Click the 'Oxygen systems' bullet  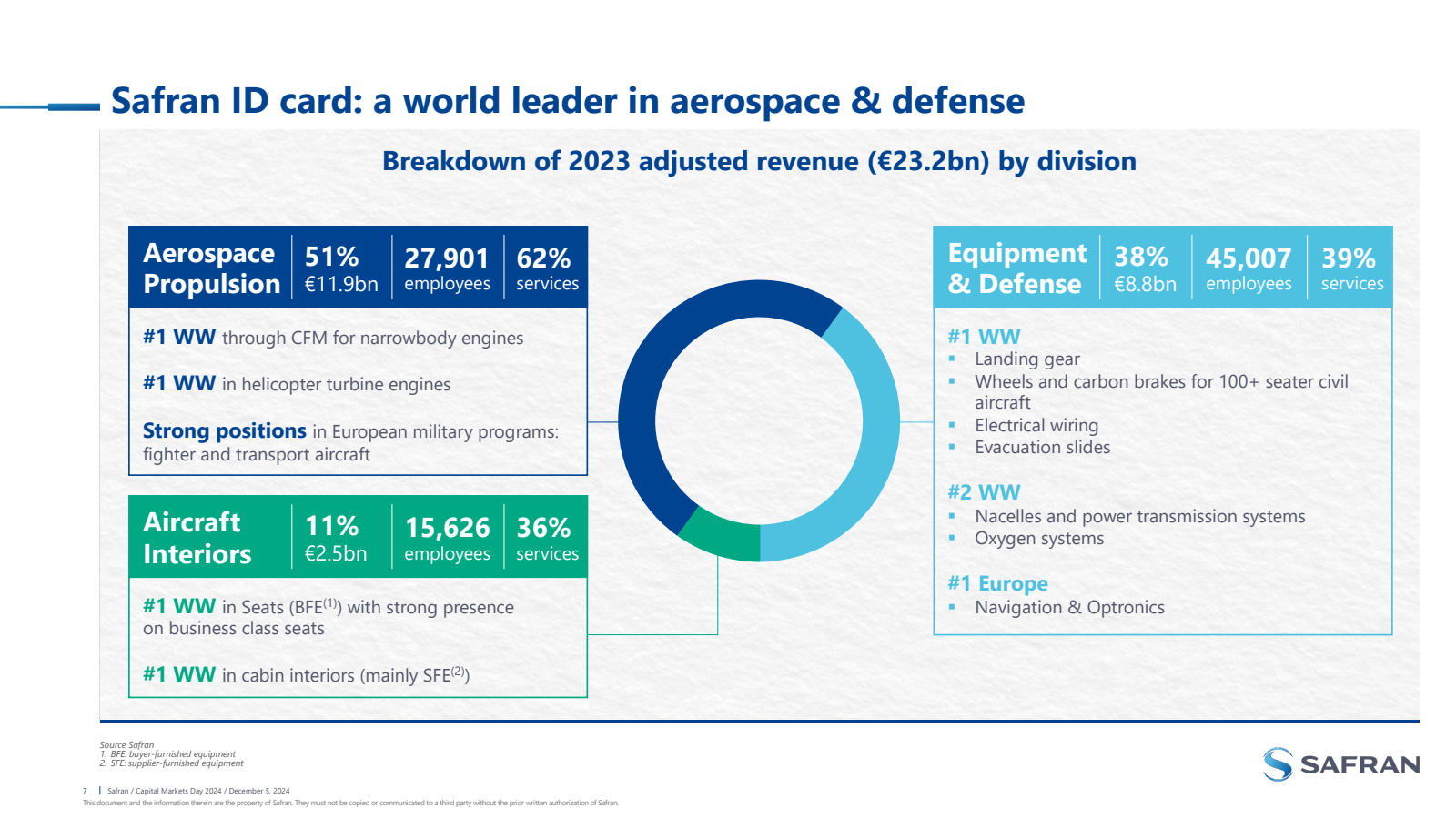(x=1039, y=538)
